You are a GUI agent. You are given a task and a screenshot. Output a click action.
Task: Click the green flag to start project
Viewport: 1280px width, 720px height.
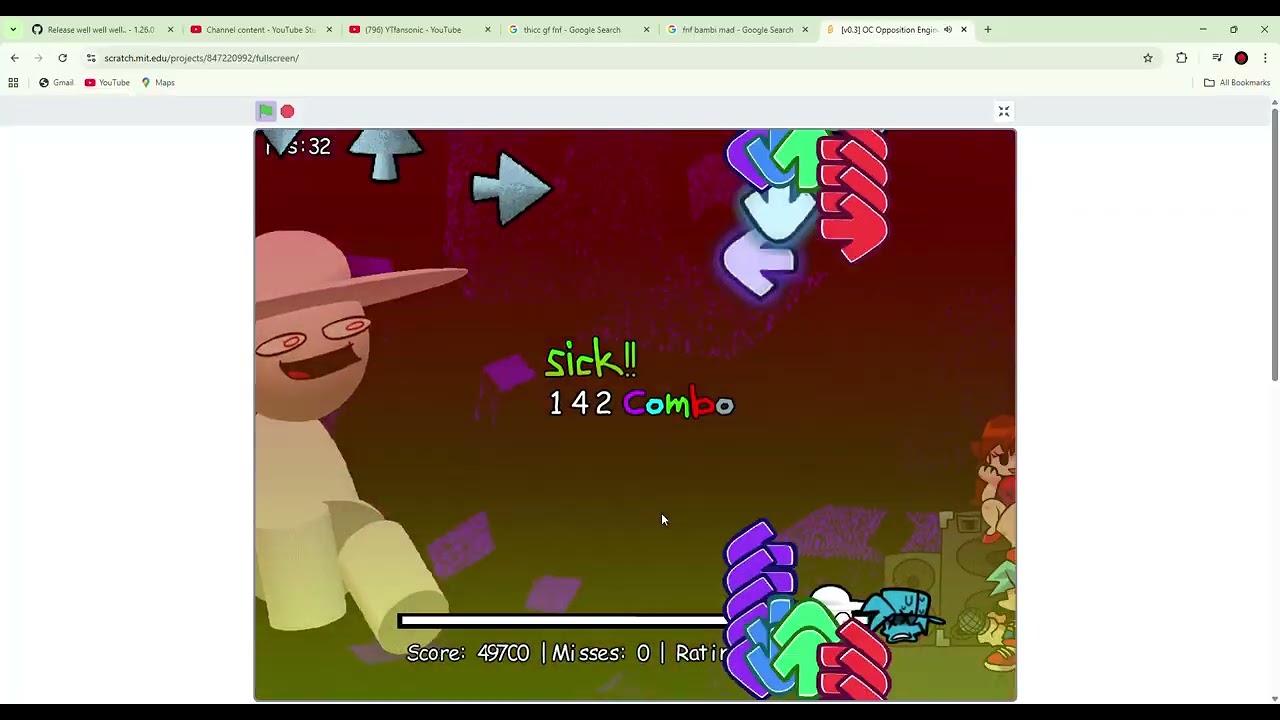[266, 111]
